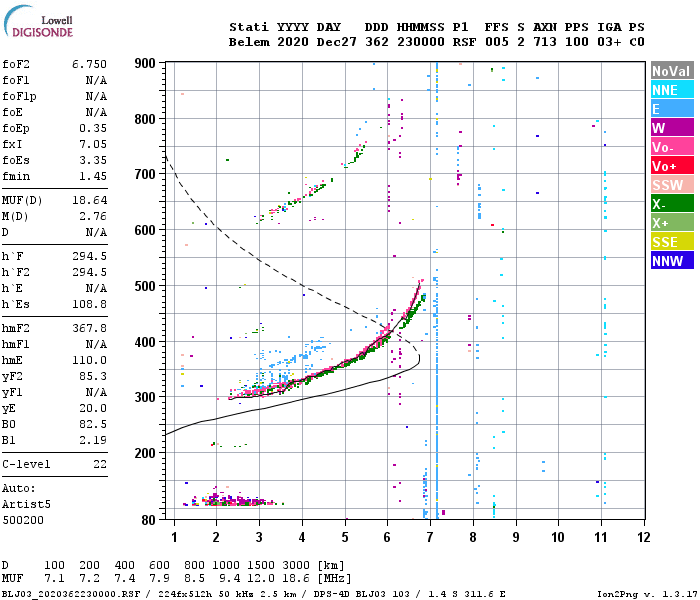Viewport: 700px width, 600px height.
Task: Click the Artist5 auto-scaling label
Action: (26, 504)
